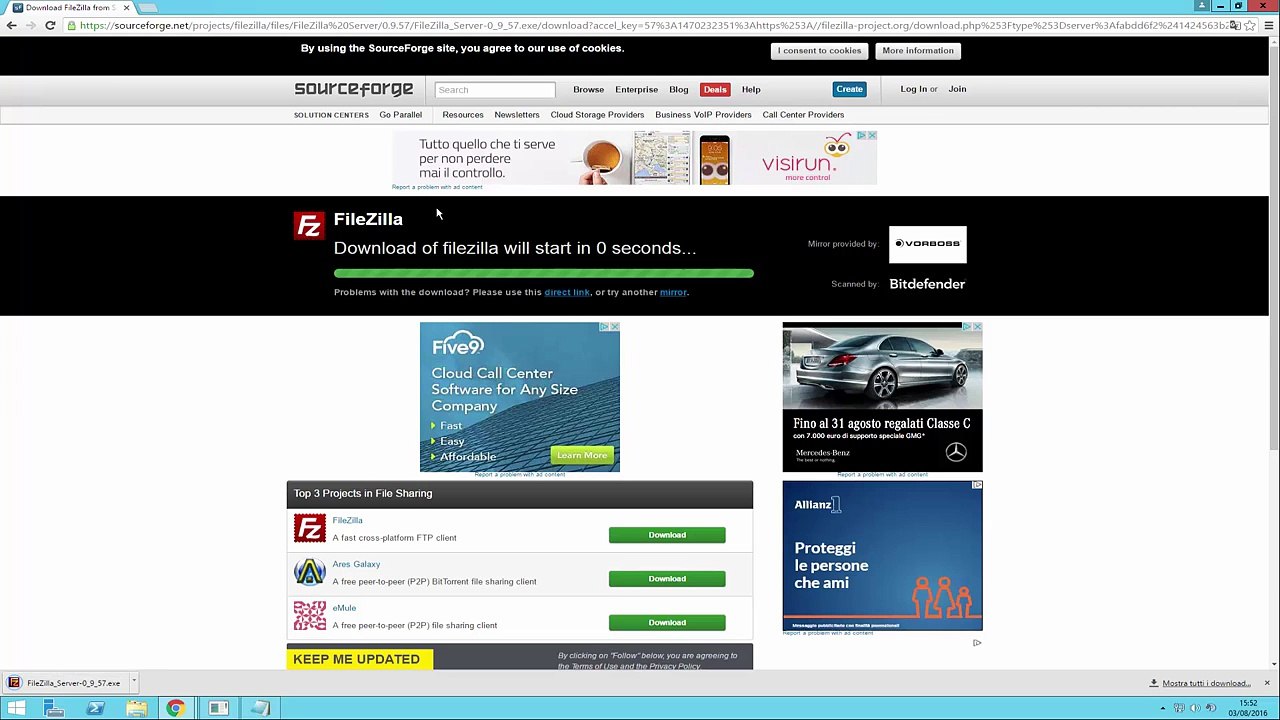
Task: Open File Explorer from the taskbar
Action: click(136, 708)
